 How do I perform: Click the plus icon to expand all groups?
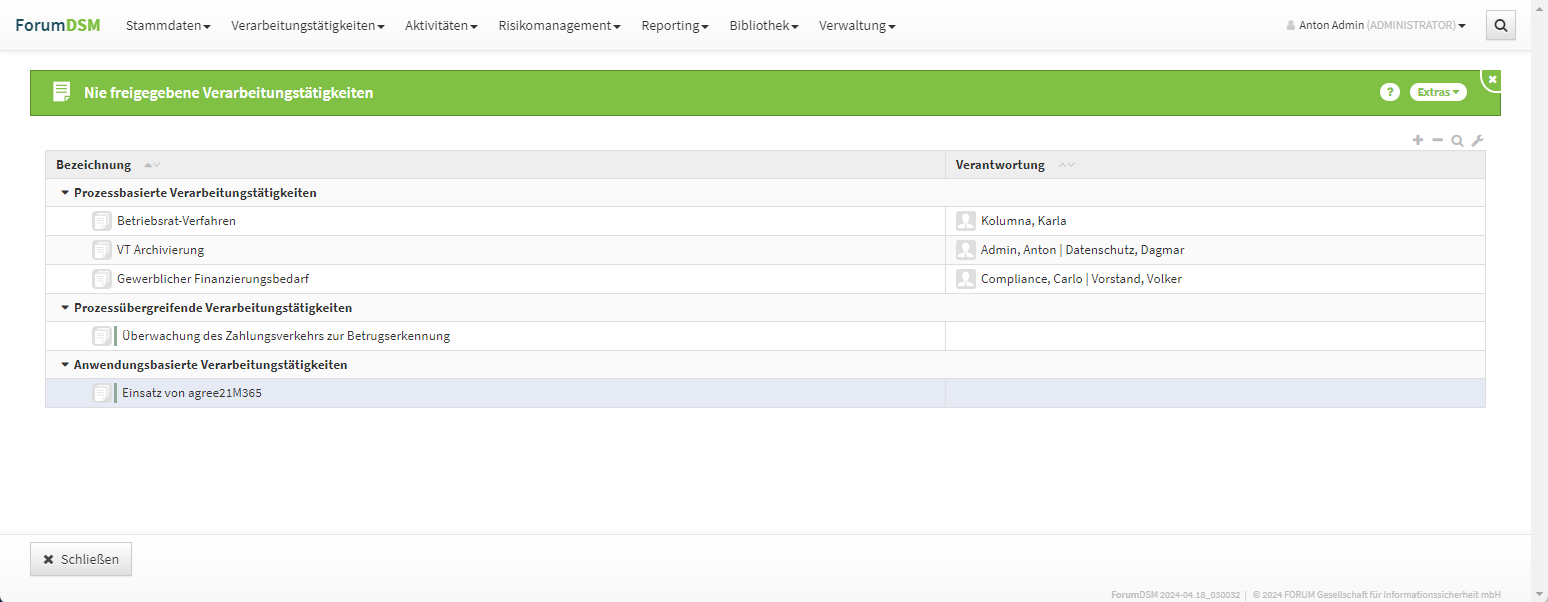click(1417, 141)
